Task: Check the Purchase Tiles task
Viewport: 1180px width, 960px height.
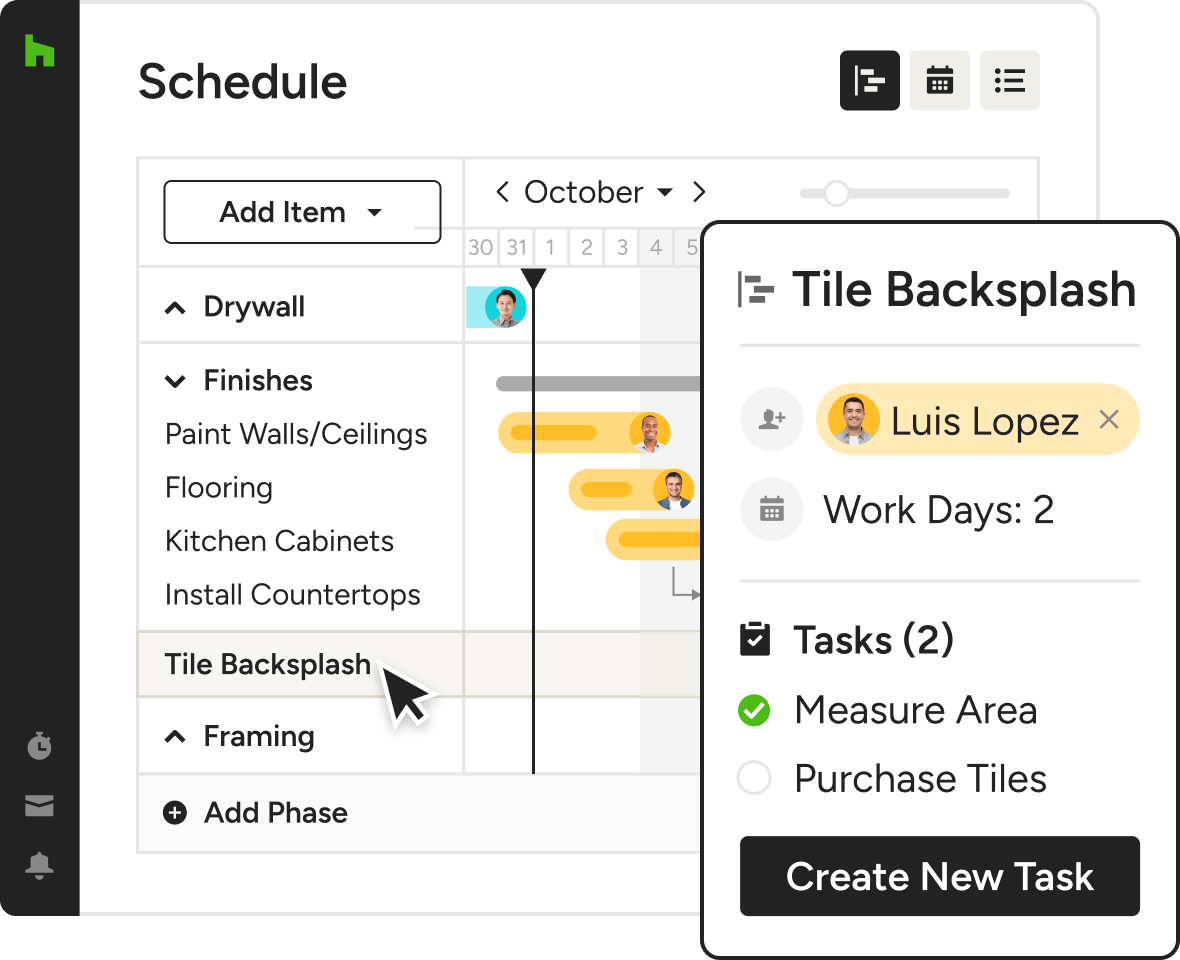Action: [753, 778]
